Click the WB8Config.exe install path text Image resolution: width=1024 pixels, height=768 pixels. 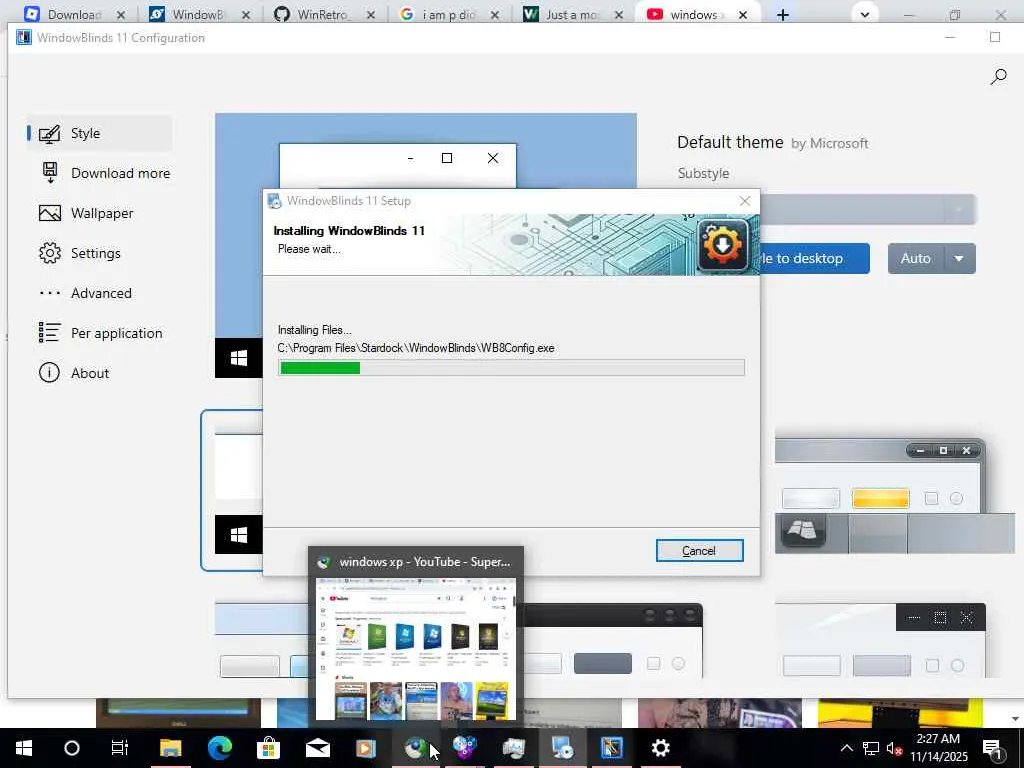click(416, 348)
